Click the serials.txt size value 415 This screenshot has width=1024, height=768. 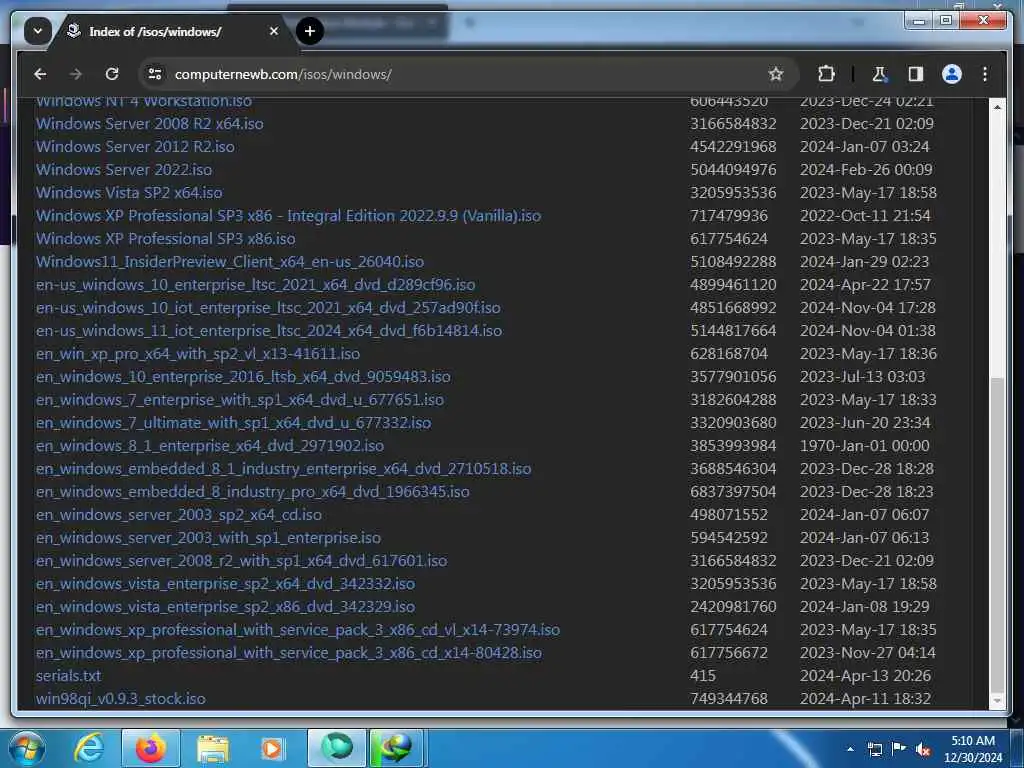(703, 676)
